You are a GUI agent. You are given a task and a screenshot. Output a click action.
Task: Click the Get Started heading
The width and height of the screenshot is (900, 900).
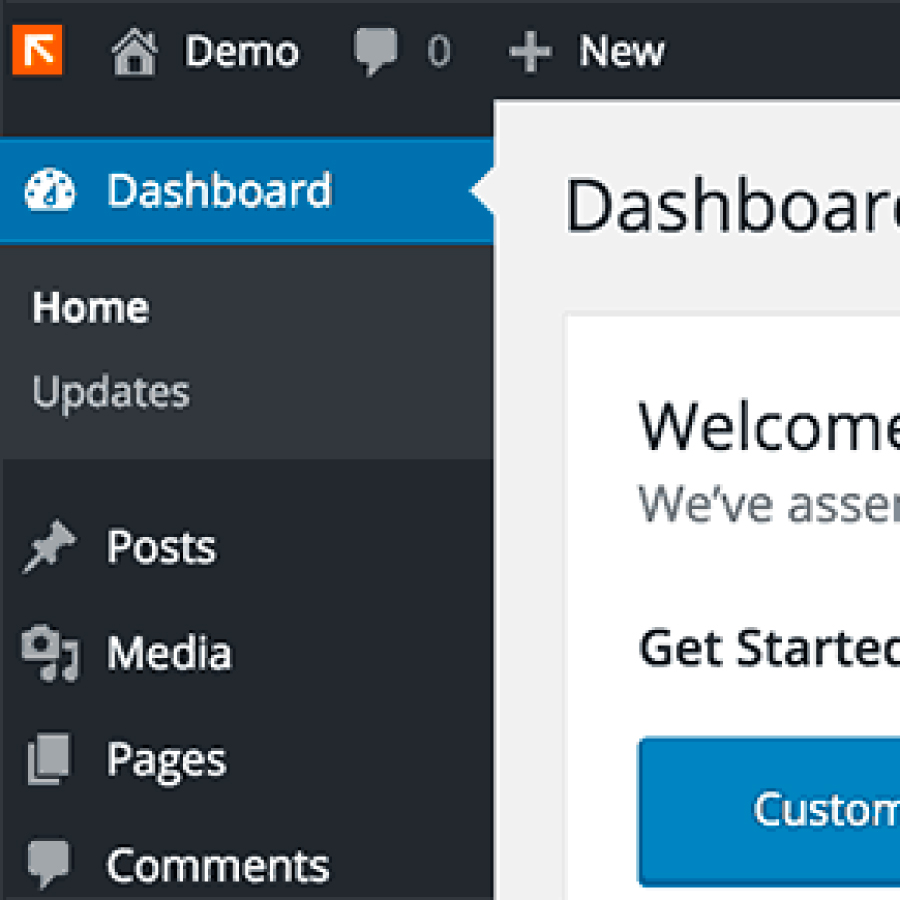click(x=769, y=649)
